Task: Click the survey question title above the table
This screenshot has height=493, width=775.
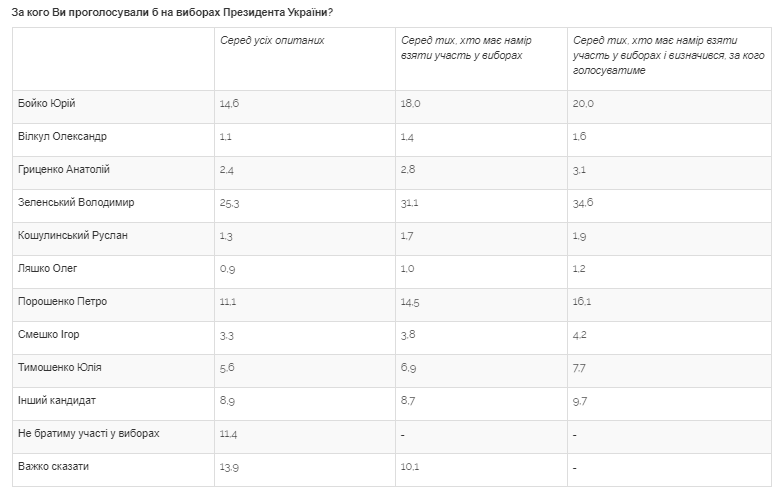Action: tap(172, 12)
